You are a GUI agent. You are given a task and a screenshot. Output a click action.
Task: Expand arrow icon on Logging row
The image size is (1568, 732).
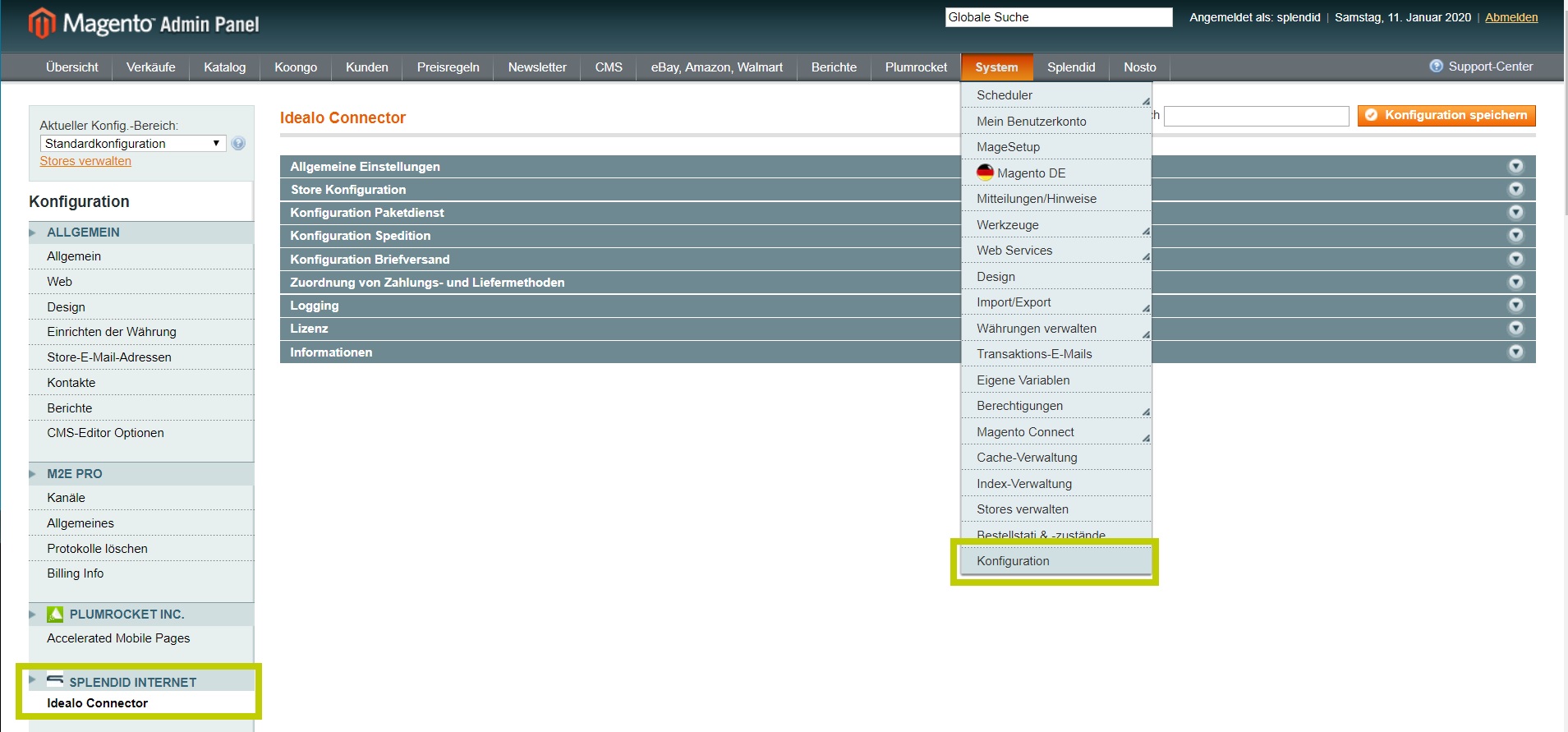pyautogui.click(x=1516, y=305)
